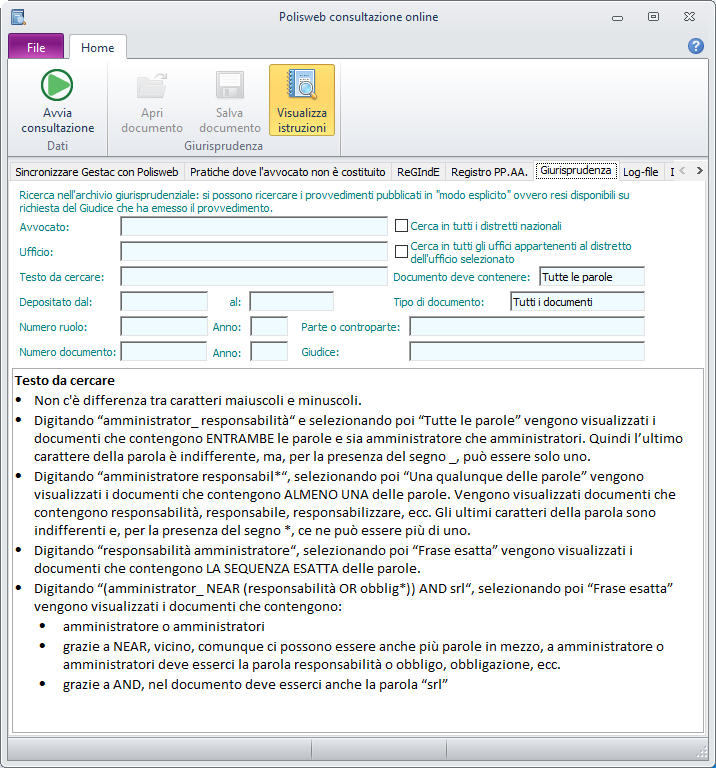Click the Apri documento folder icon
716x768 pixels.
click(152, 85)
